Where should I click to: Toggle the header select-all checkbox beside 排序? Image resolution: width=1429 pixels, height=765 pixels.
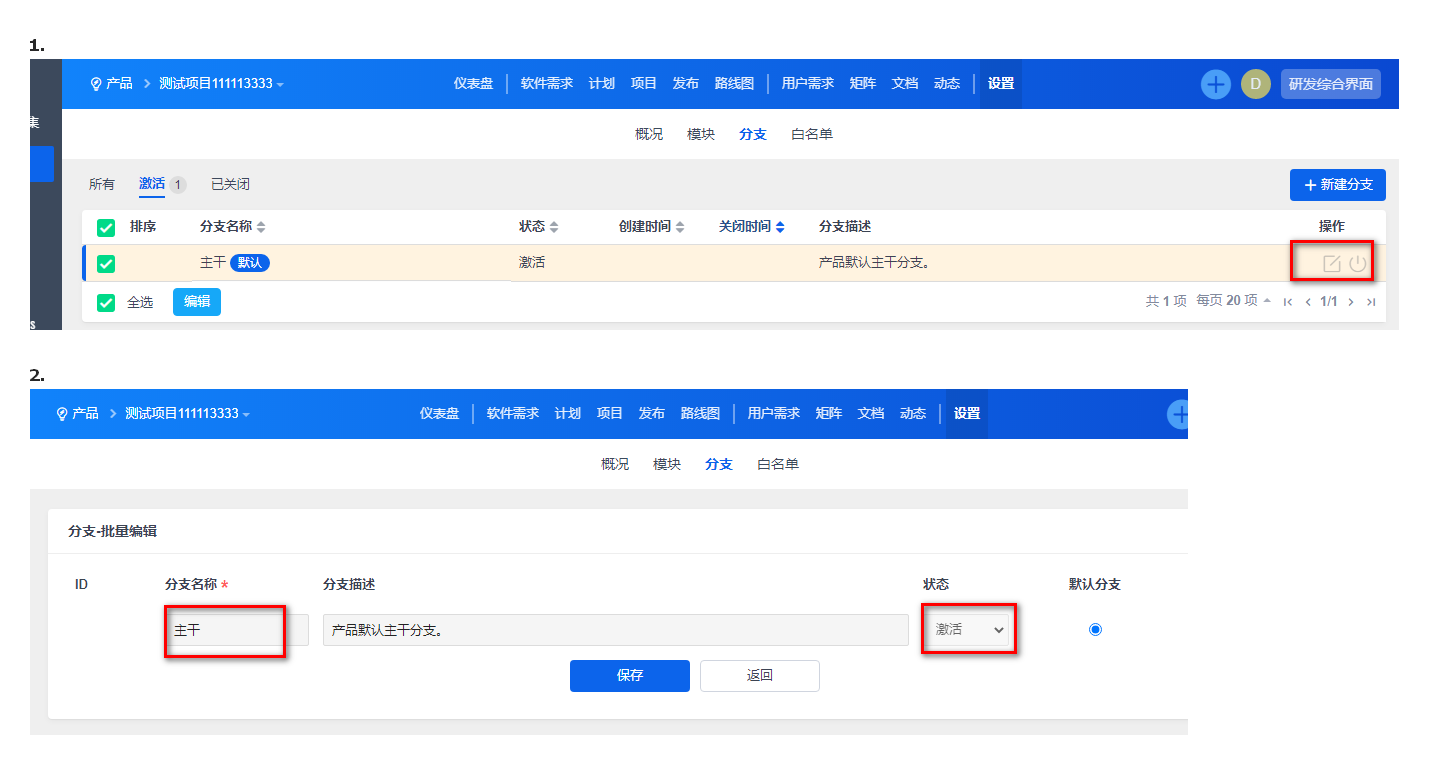106,228
